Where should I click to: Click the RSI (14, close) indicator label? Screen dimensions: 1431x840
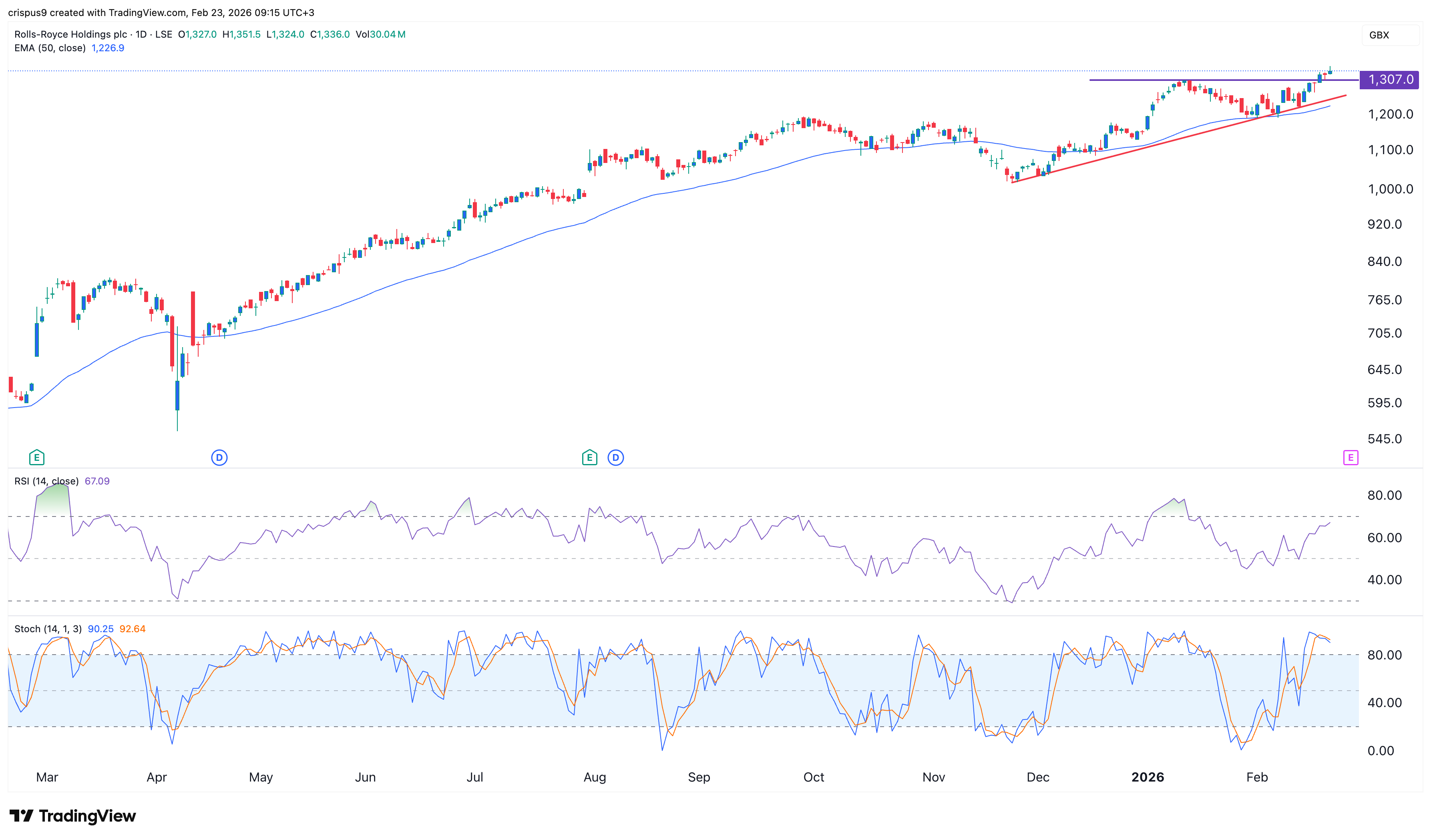pyautogui.click(x=46, y=481)
